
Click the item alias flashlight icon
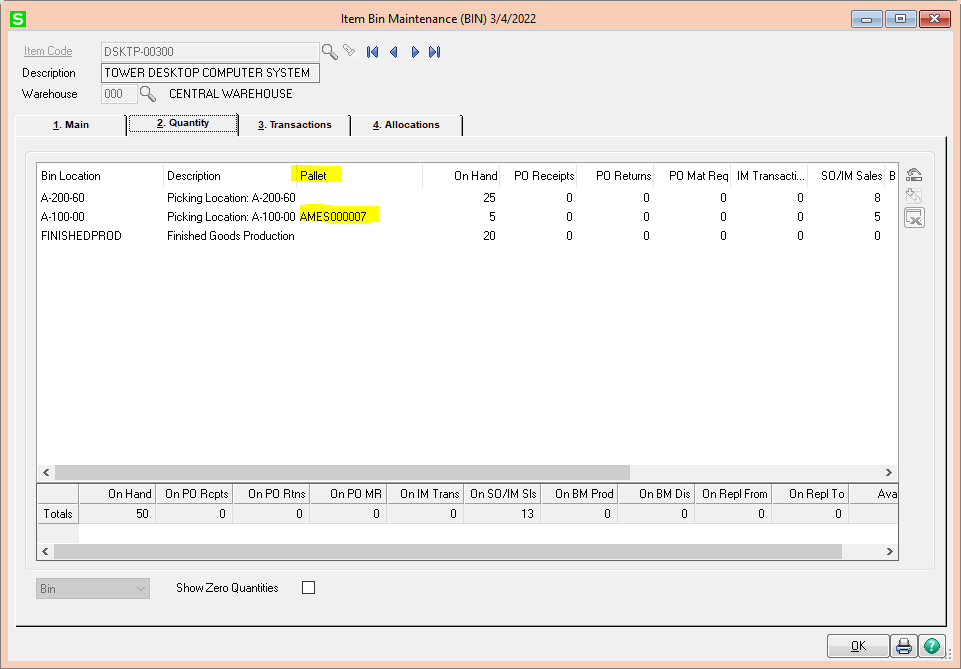point(349,51)
